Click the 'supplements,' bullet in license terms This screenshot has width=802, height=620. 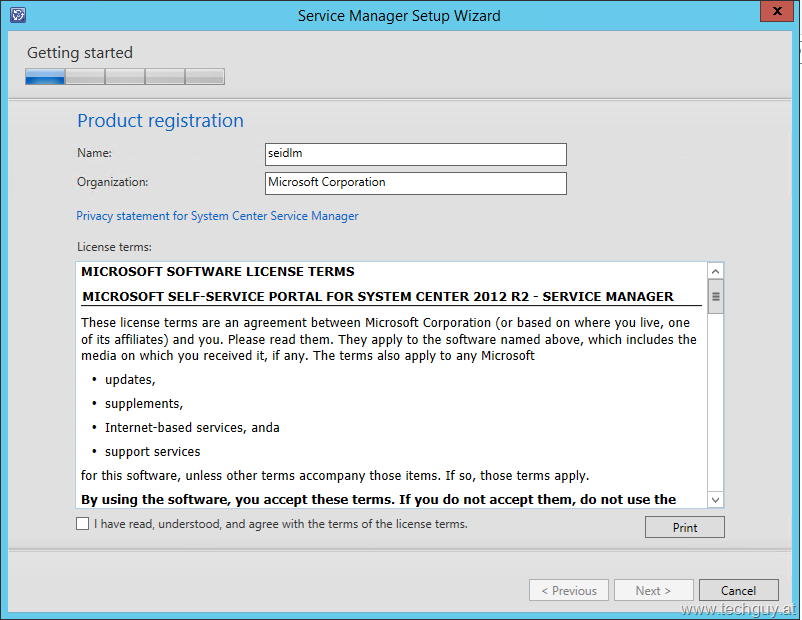pyautogui.click(x=144, y=404)
